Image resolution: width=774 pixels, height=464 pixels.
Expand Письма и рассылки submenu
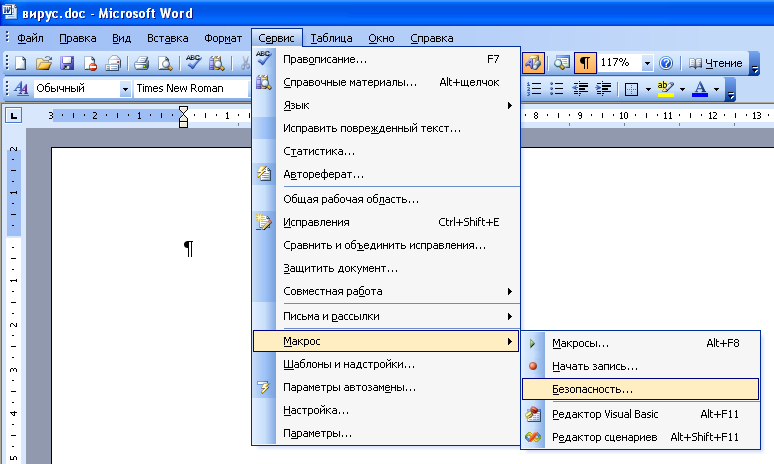[386, 316]
